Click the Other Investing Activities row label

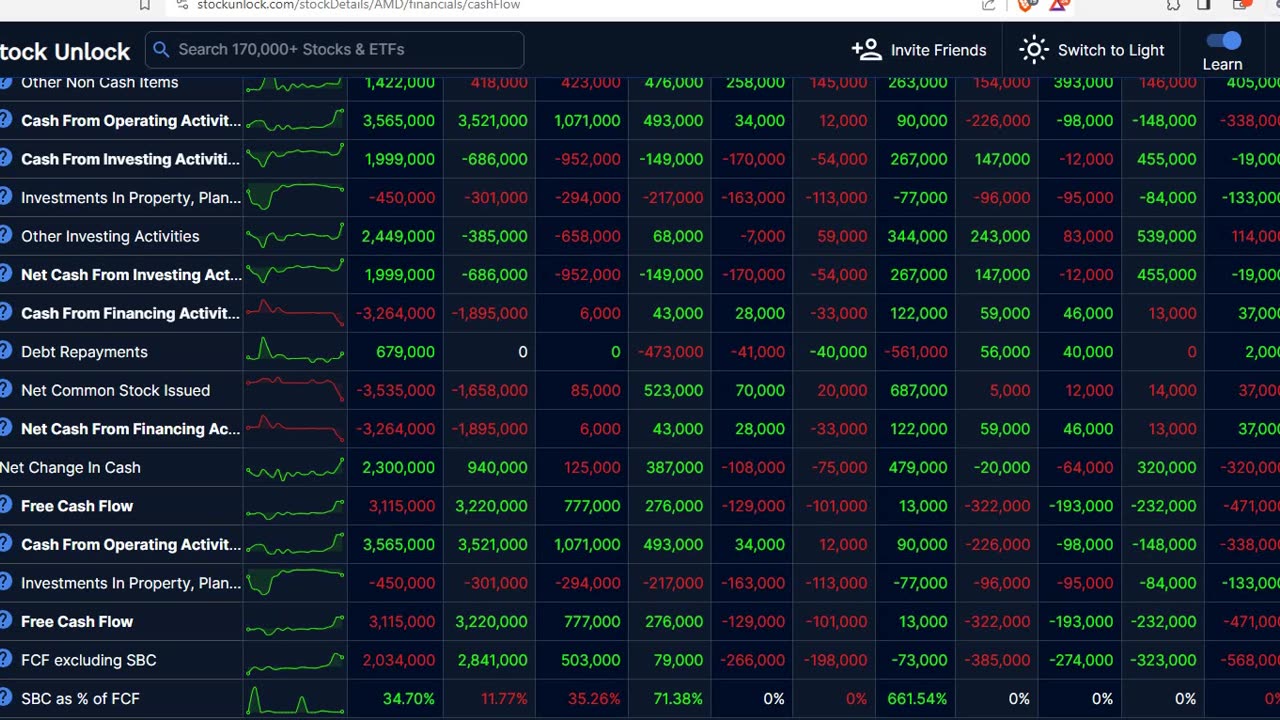[110, 236]
